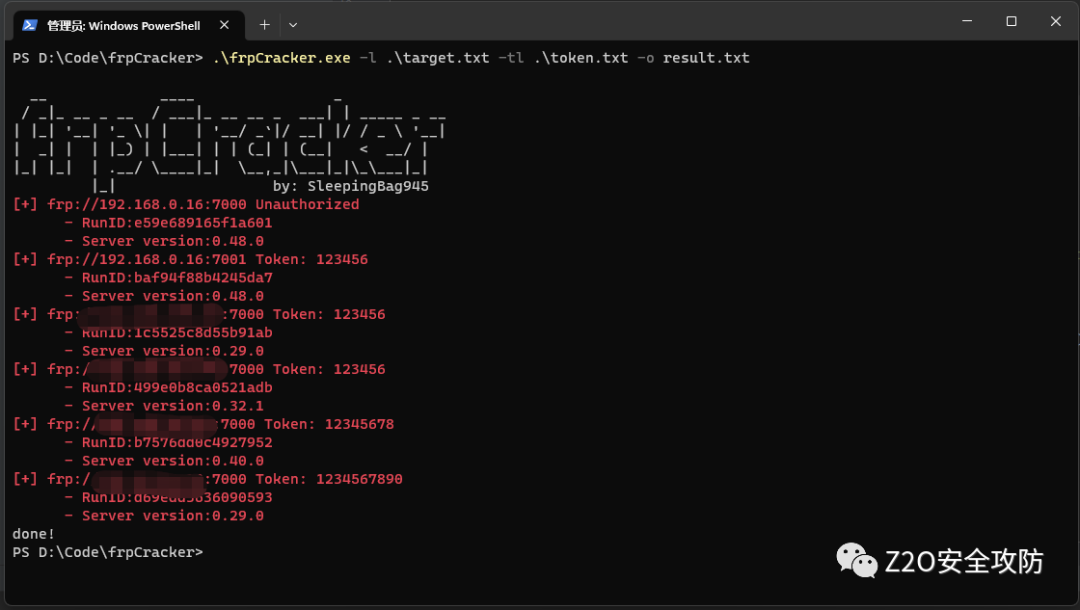This screenshot has height=610, width=1080.
Task: Click frp://192.168.0.16:7001 Token: 123456 line
Action: click(190, 260)
